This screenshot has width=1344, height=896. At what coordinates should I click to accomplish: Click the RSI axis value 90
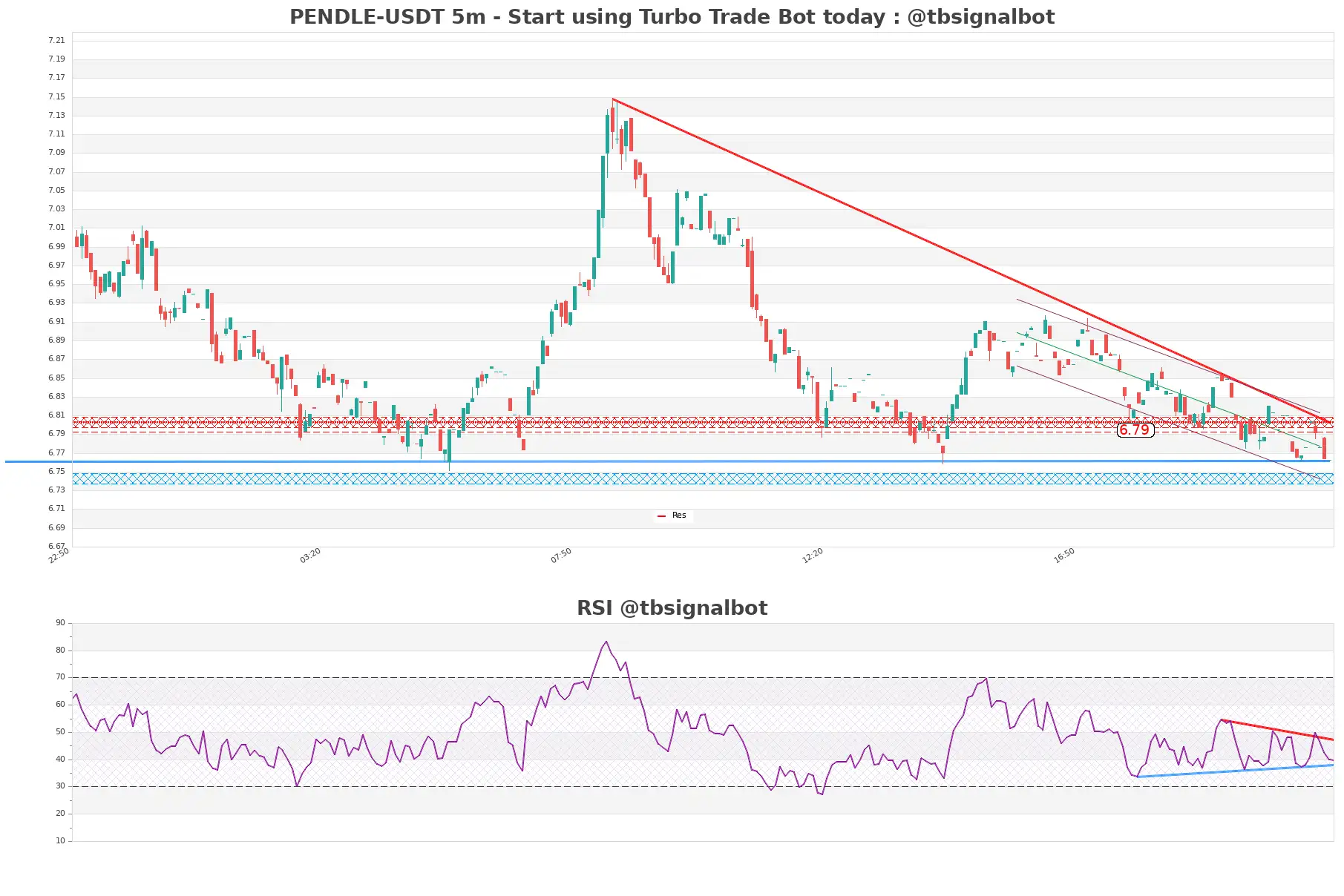tap(60, 623)
